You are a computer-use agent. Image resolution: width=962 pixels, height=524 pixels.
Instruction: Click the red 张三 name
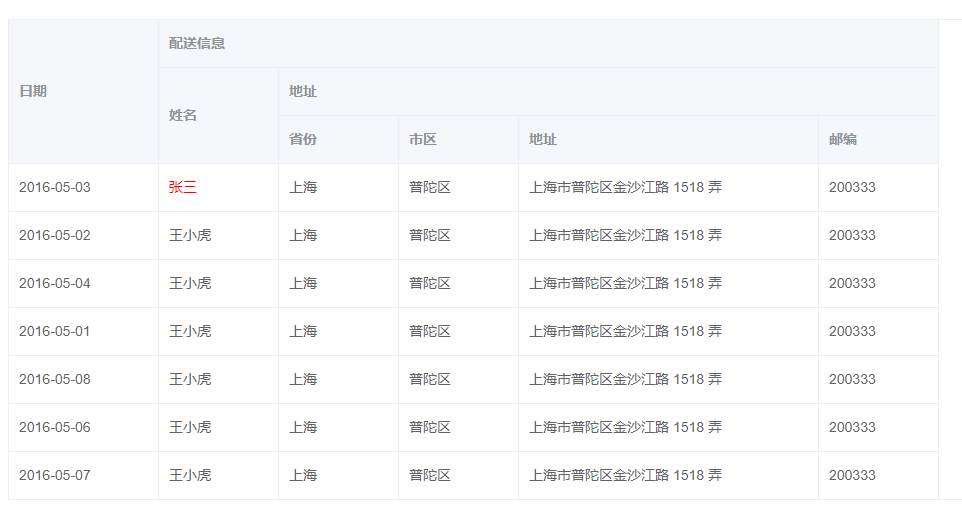point(183,187)
